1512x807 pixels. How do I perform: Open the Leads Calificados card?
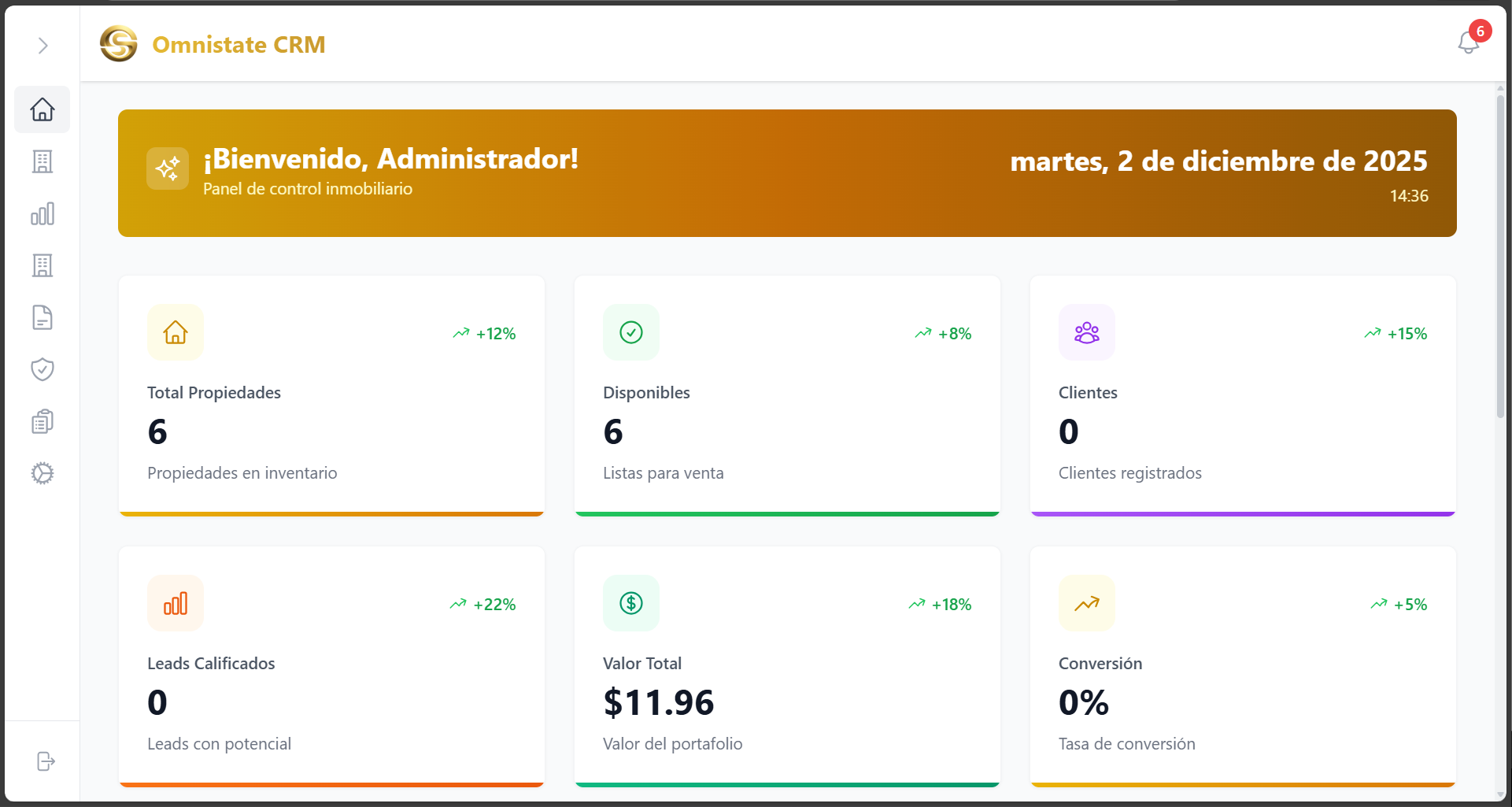pyautogui.click(x=331, y=665)
